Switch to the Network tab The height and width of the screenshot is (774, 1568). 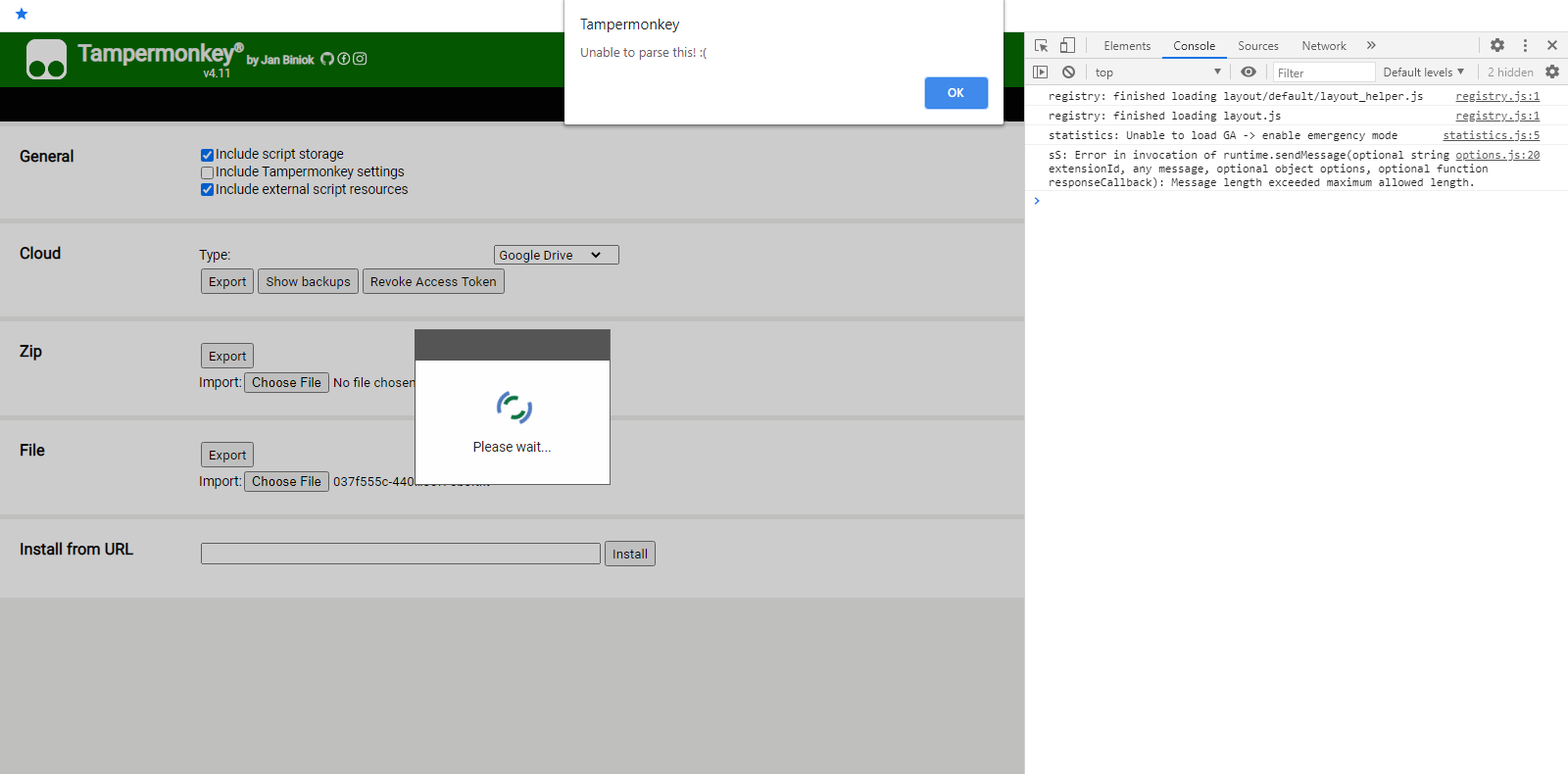click(x=1324, y=46)
